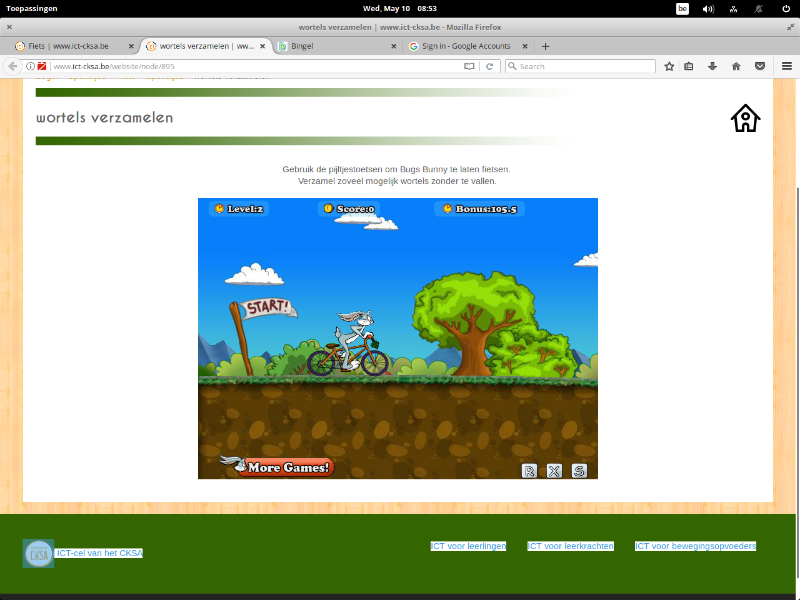
Task: Open the Downloads arrow icon
Action: [712, 66]
